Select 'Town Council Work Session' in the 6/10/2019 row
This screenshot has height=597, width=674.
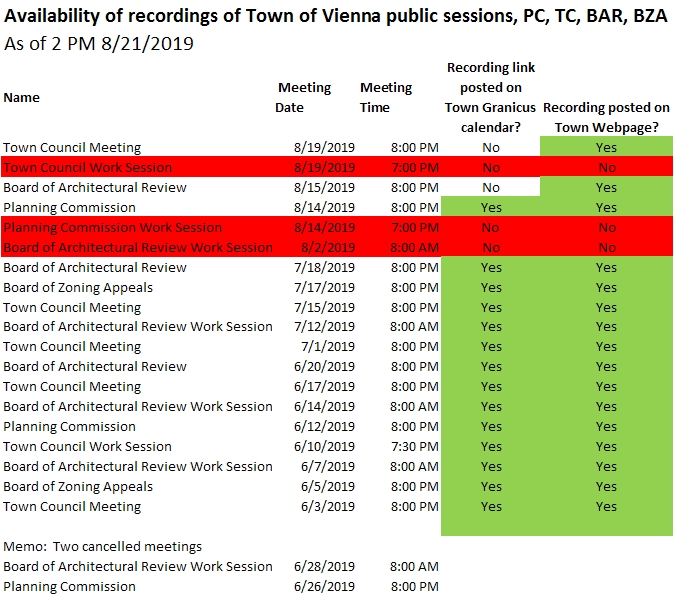[88, 447]
